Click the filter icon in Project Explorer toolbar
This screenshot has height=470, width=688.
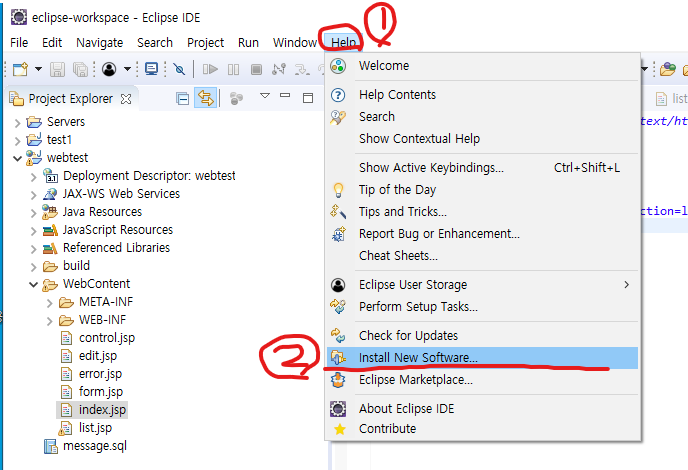(236, 98)
